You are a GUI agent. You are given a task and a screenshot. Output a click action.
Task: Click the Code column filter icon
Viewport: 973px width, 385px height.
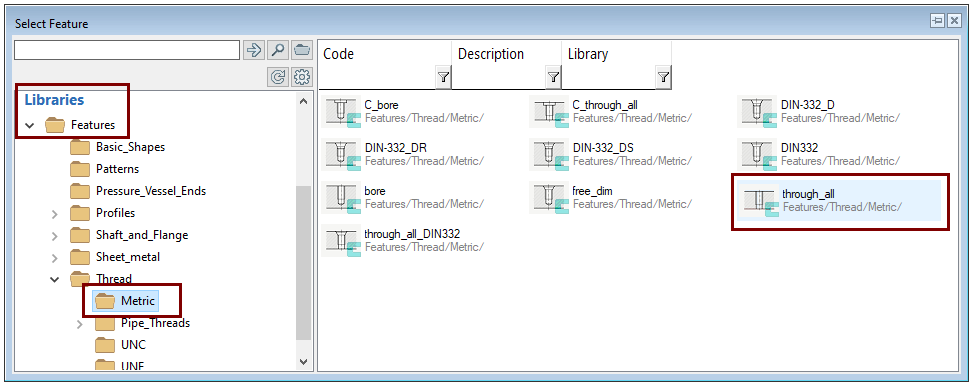(x=443, y=78)
